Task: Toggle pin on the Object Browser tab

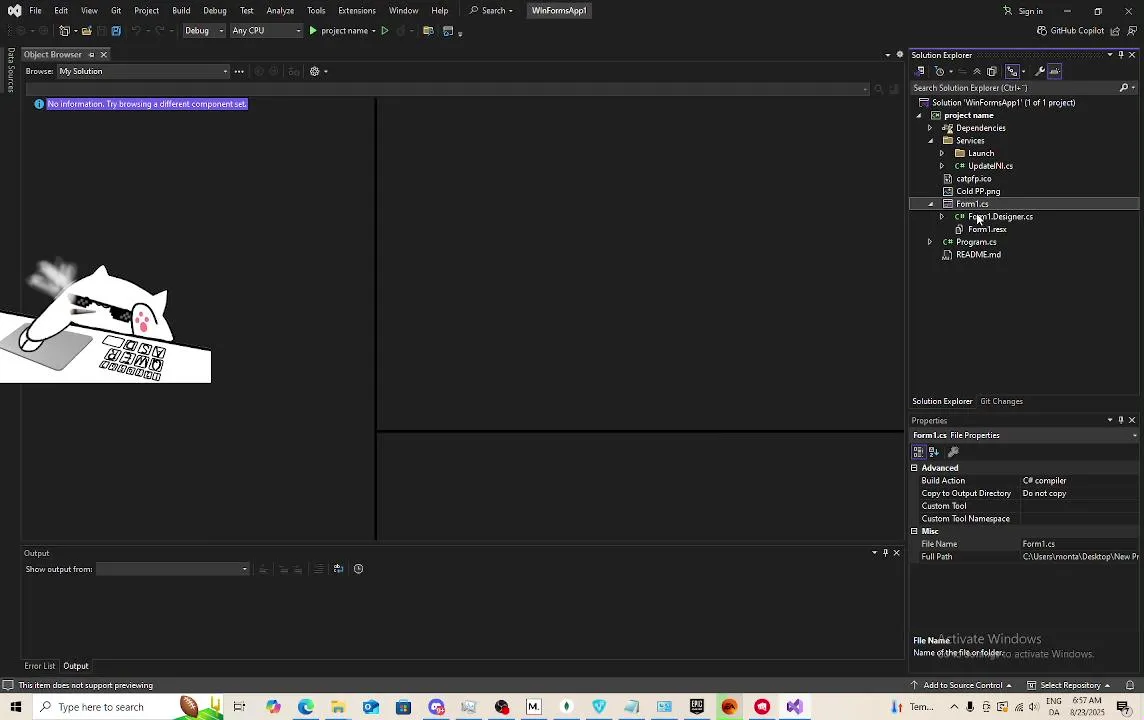Action: (91, 55)
